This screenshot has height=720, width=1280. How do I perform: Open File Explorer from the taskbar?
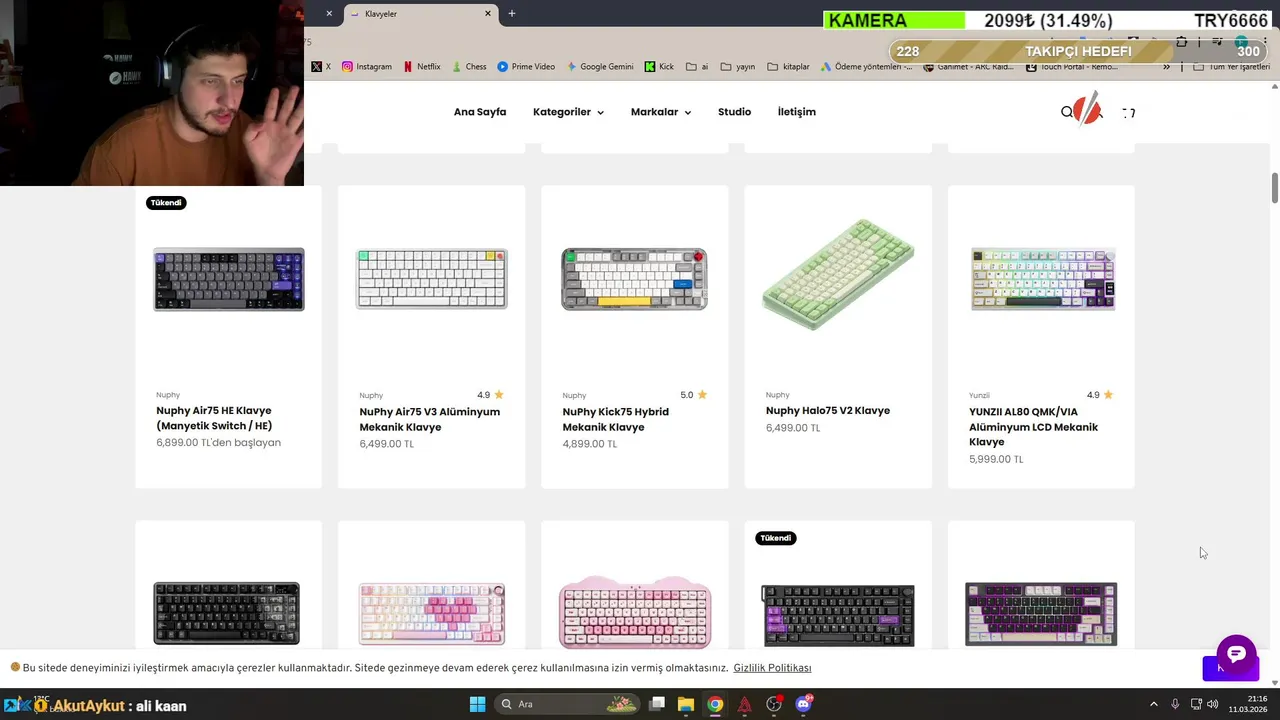[x=686, y=704]
